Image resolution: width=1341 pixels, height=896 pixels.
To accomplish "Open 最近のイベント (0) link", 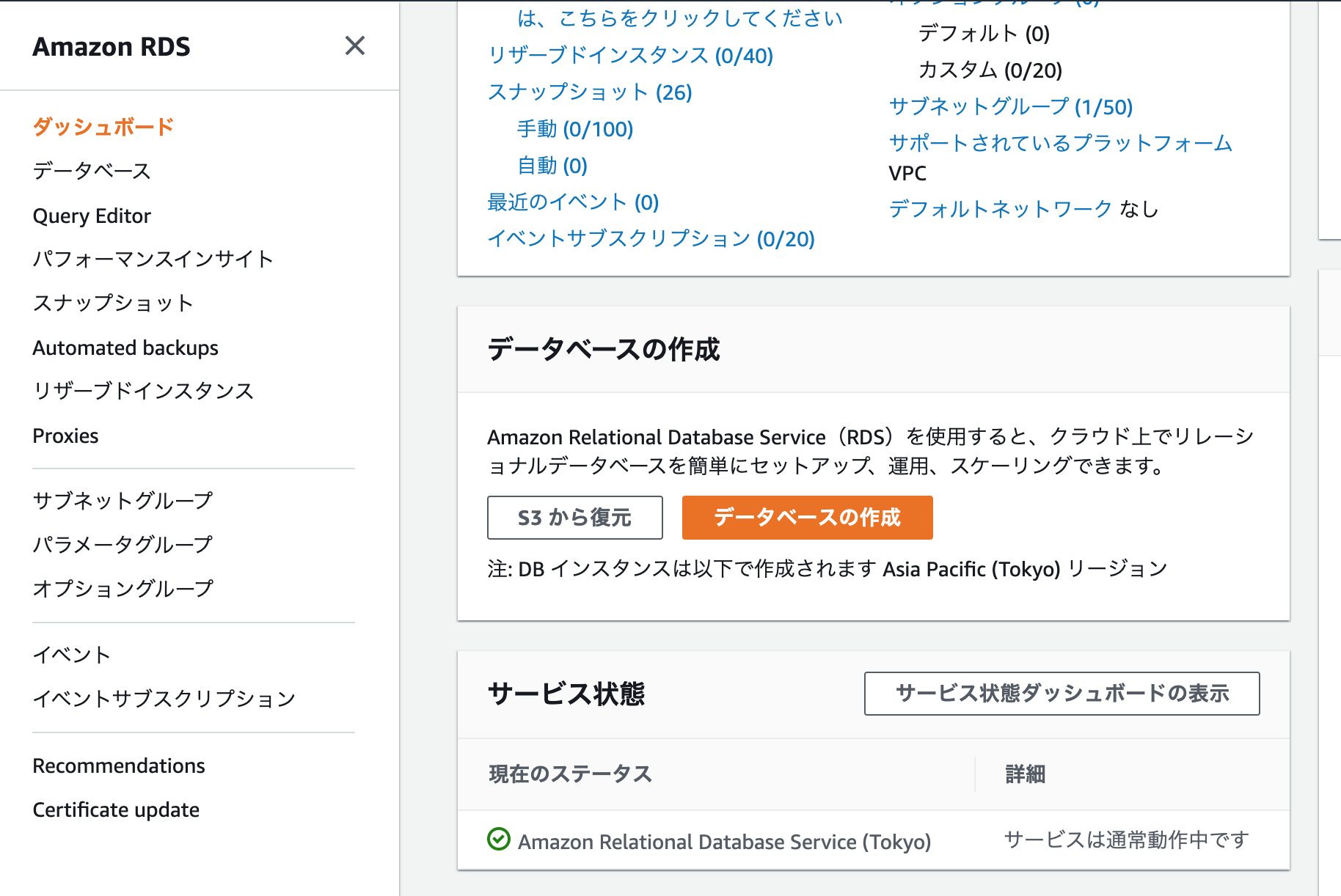I will coord(574,202).
